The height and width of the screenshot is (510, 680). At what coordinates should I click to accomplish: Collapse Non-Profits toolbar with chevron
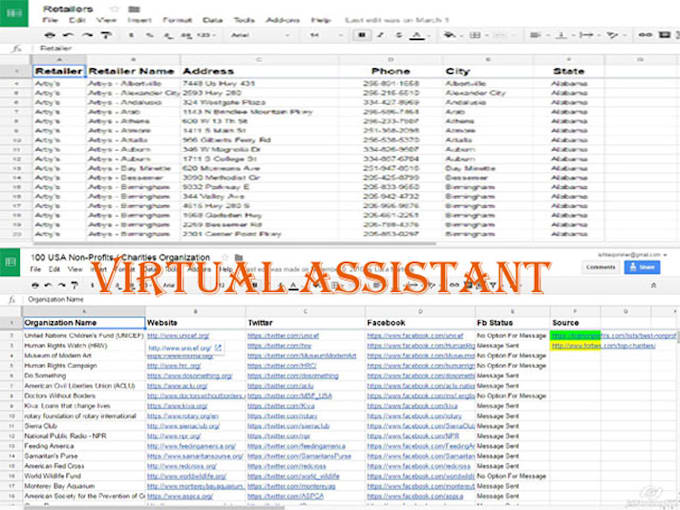click(654, 285)
